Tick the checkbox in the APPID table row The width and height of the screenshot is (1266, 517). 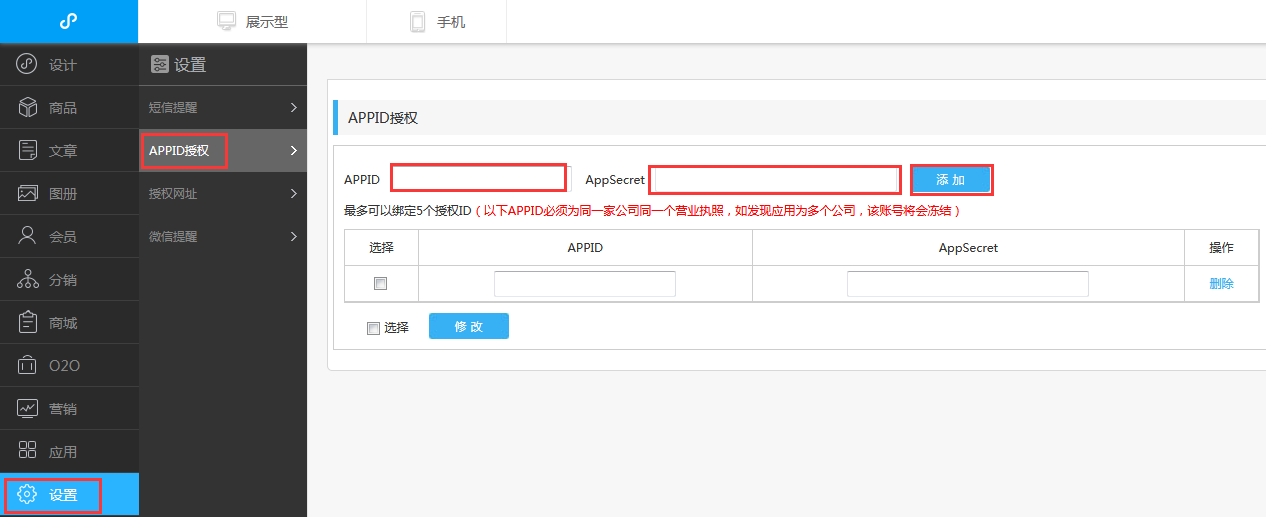[380, 284]
